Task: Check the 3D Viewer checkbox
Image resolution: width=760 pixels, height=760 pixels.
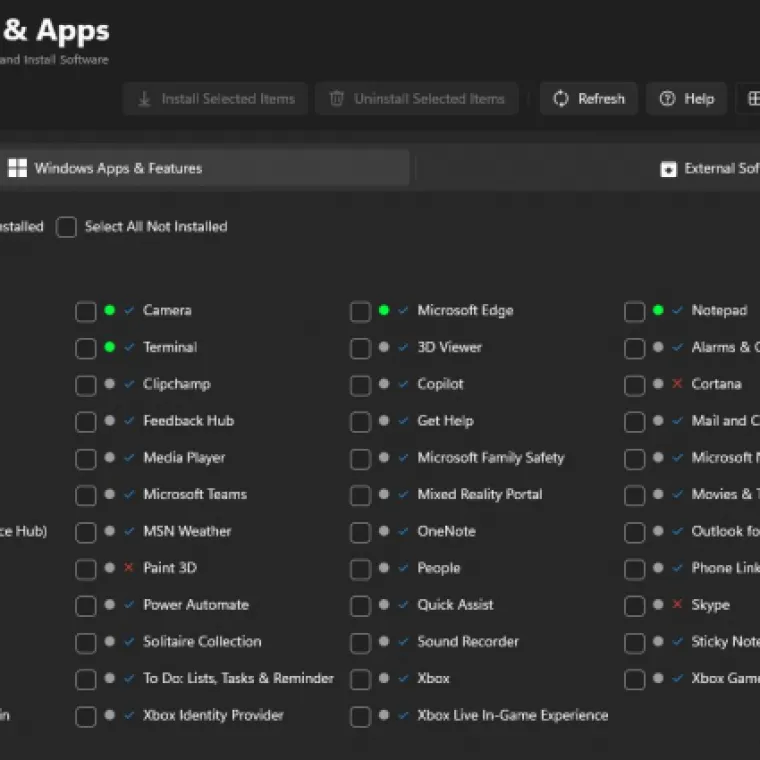Action: coord(360,348)
